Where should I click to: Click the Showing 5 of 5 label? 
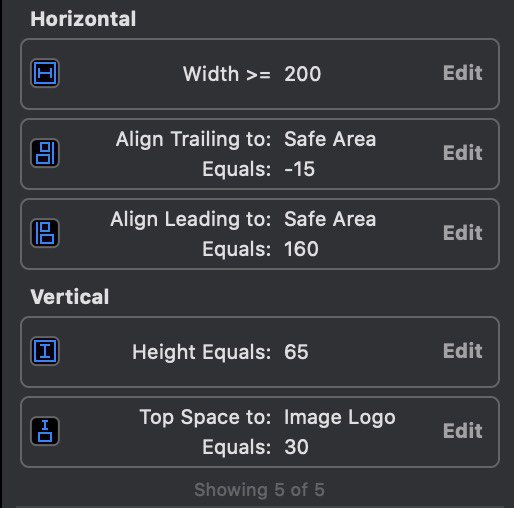click(259, 490)
